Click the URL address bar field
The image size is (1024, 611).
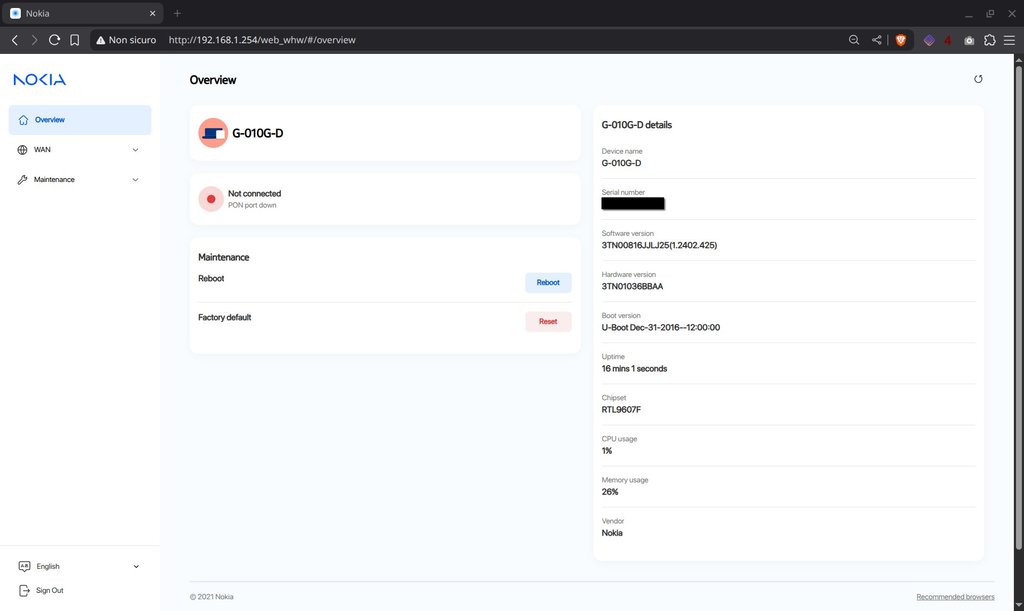500,40
